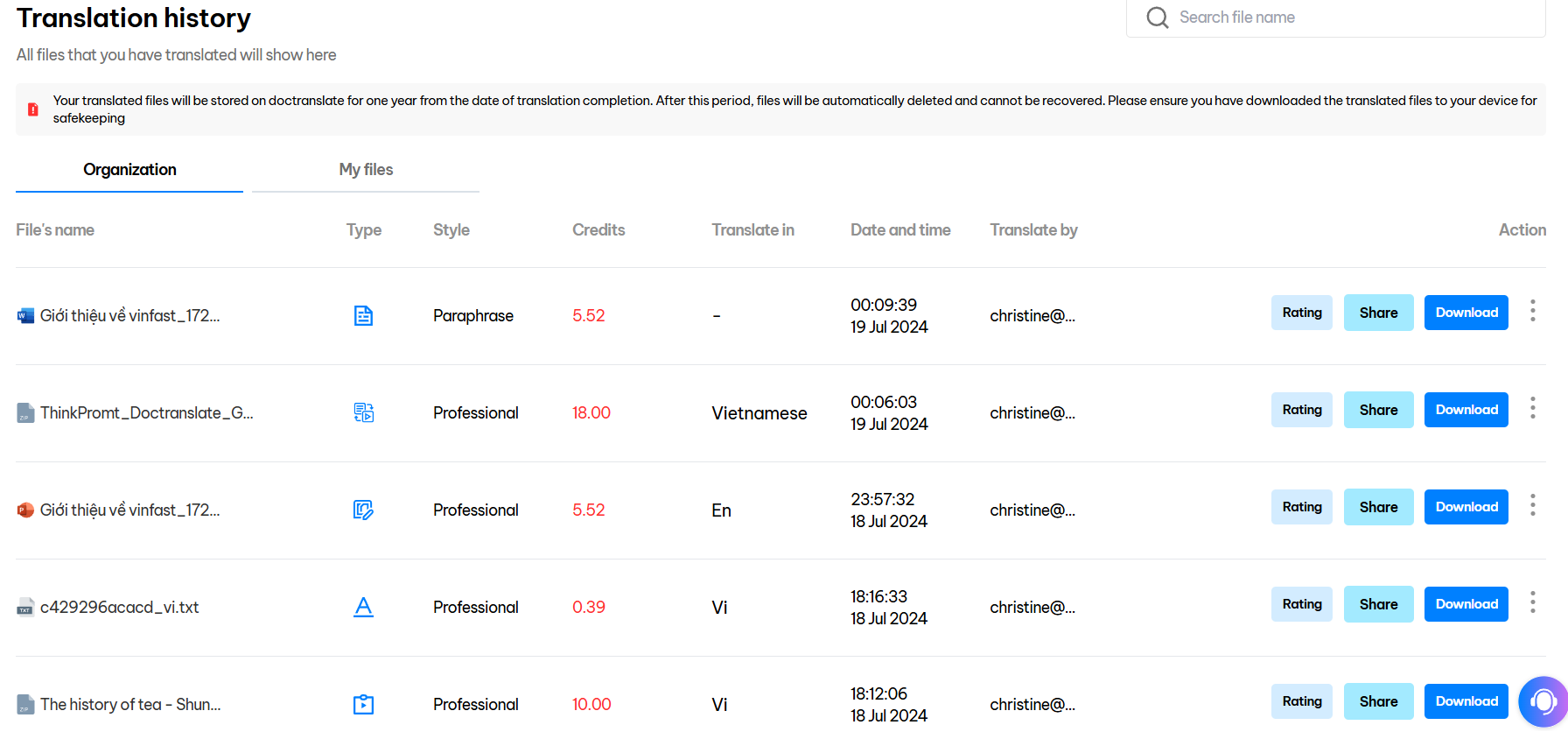This screenshot has width=1568, height=746.
Task: Download the ThinkPromt_Doctranslate file
Action: pyautogui.click(x=1466, y=410)
